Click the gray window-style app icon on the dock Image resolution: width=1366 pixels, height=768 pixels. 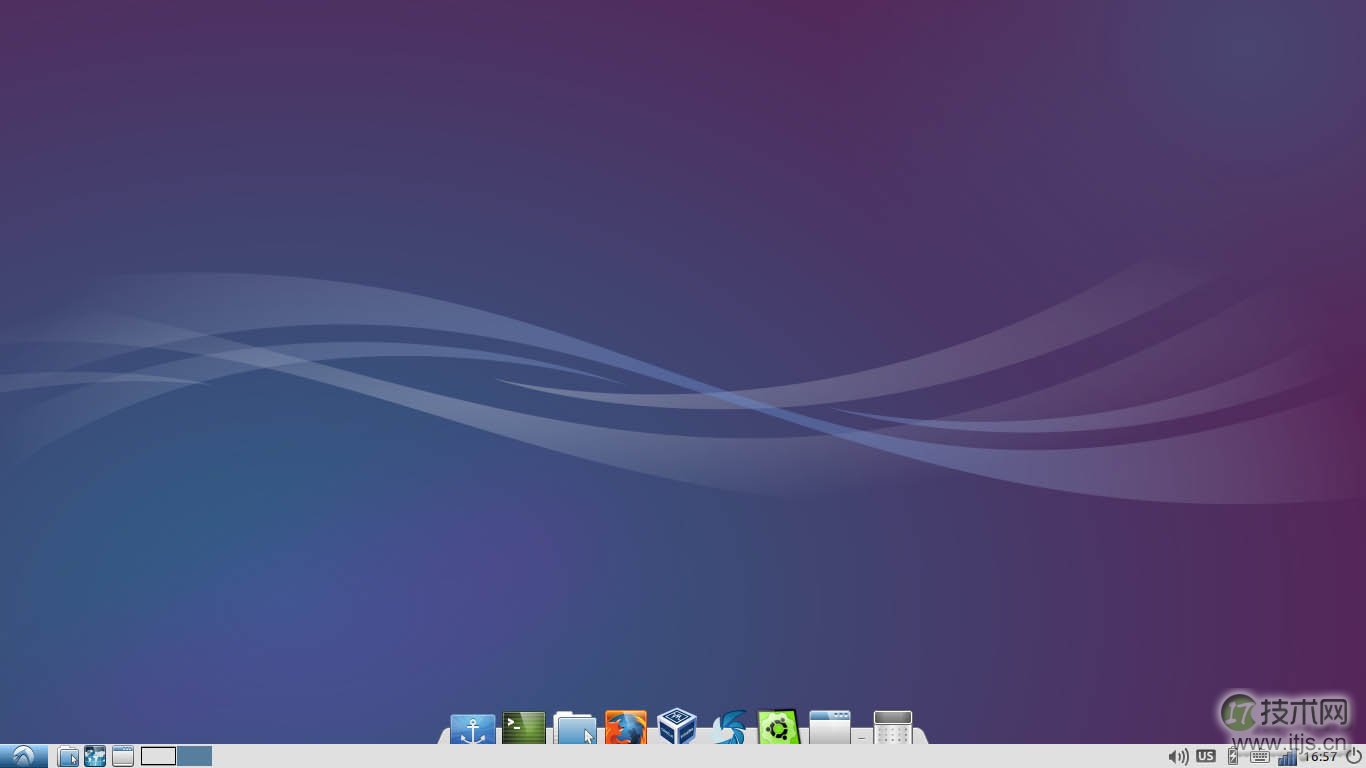(829, 728)
